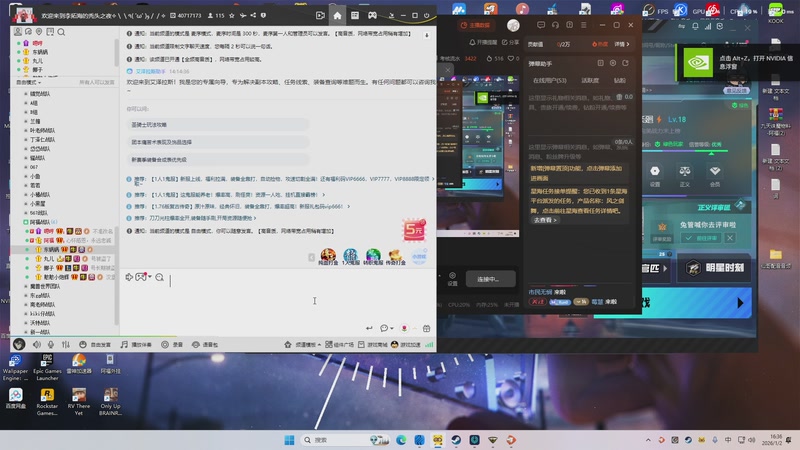This screenshot has height=450, width=800.
Task: Open the audio mixer sliders icon in the YY bottom bar
Action: point(66,344)
